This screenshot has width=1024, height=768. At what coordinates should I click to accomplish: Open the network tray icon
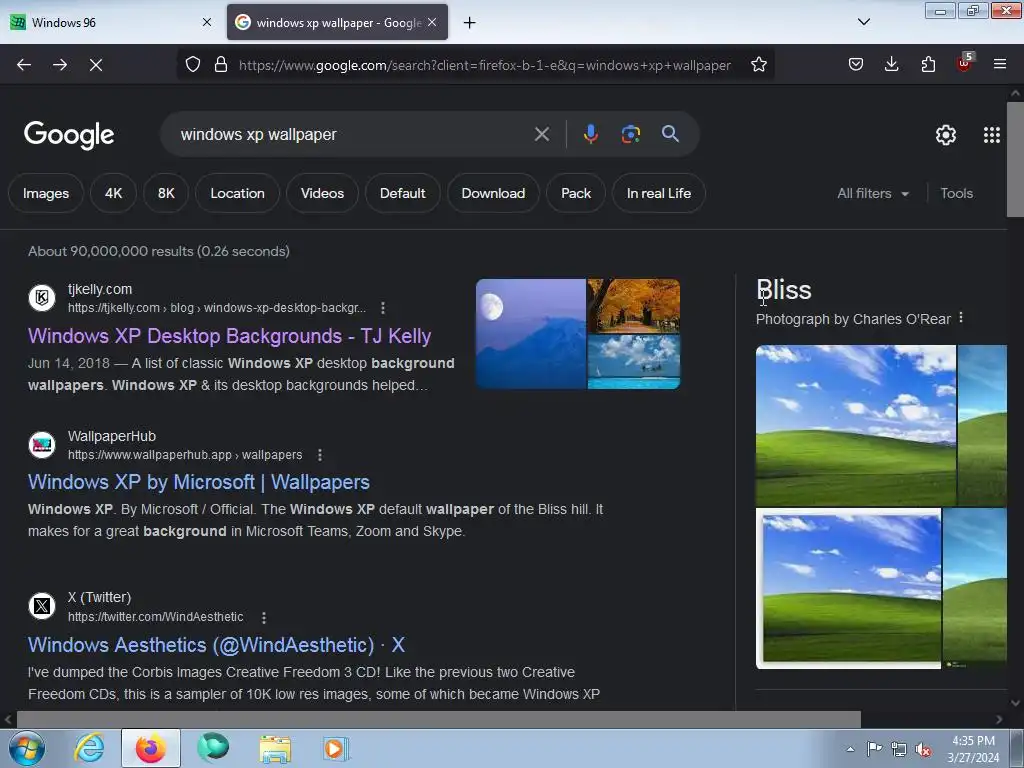pos(899,750)
